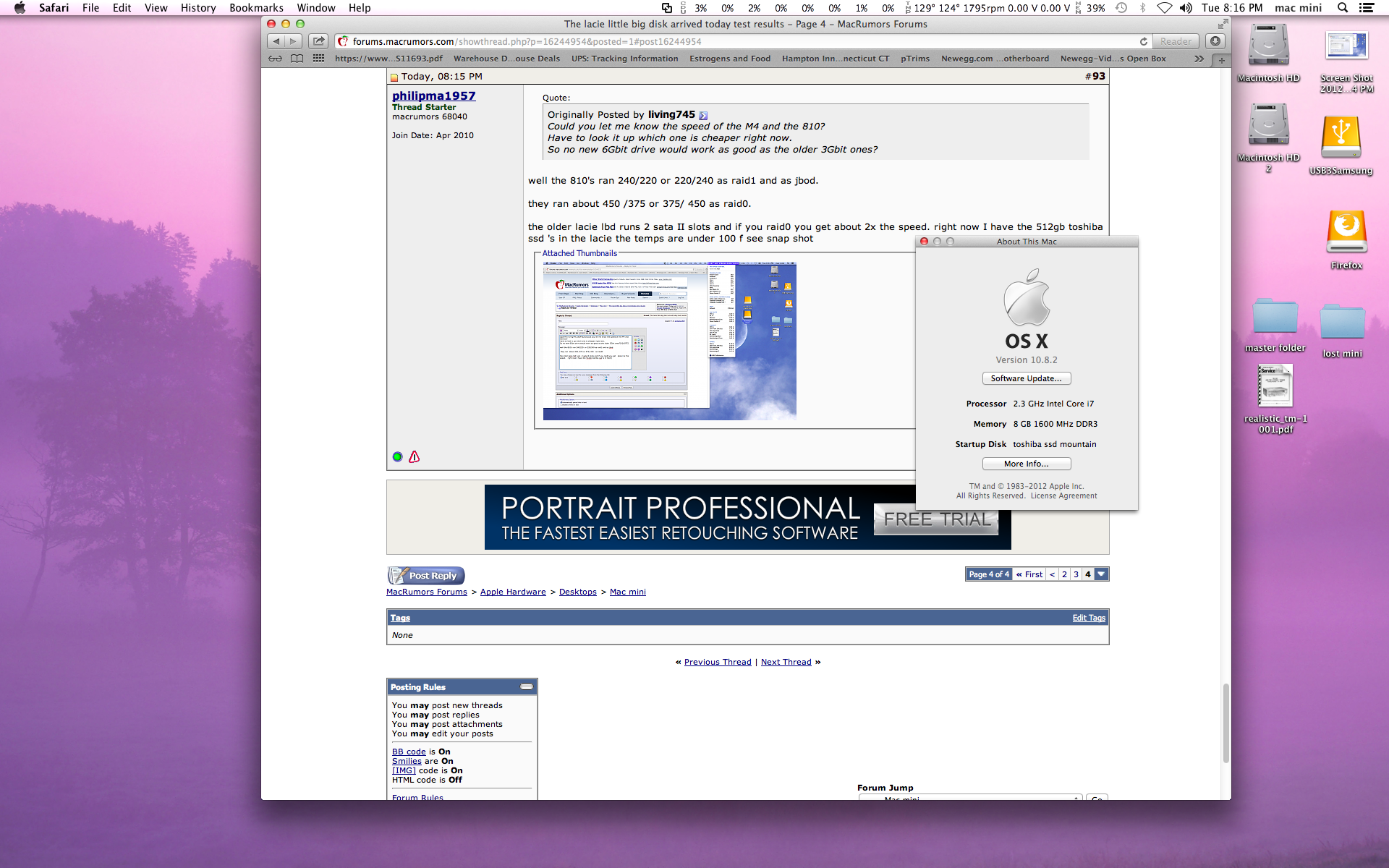Open Notification Center list icon
Screen dimensions: 1389x868
[x=1367, y=8]
